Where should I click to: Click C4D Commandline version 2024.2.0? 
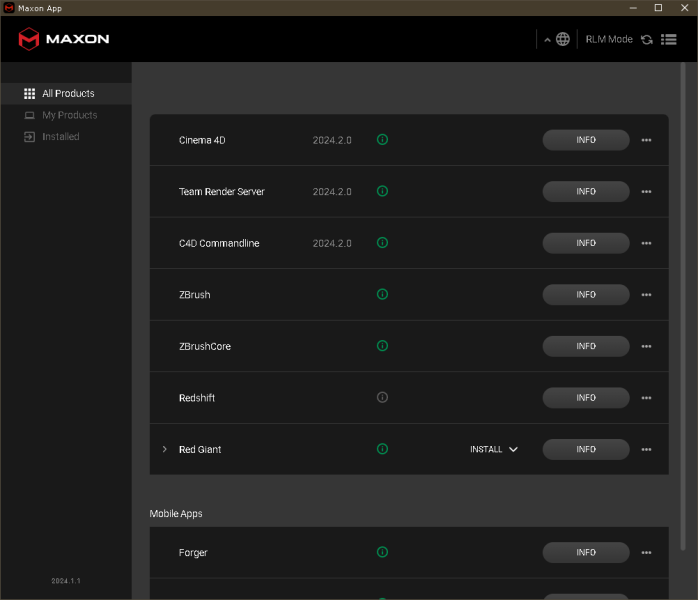(332, 243)
